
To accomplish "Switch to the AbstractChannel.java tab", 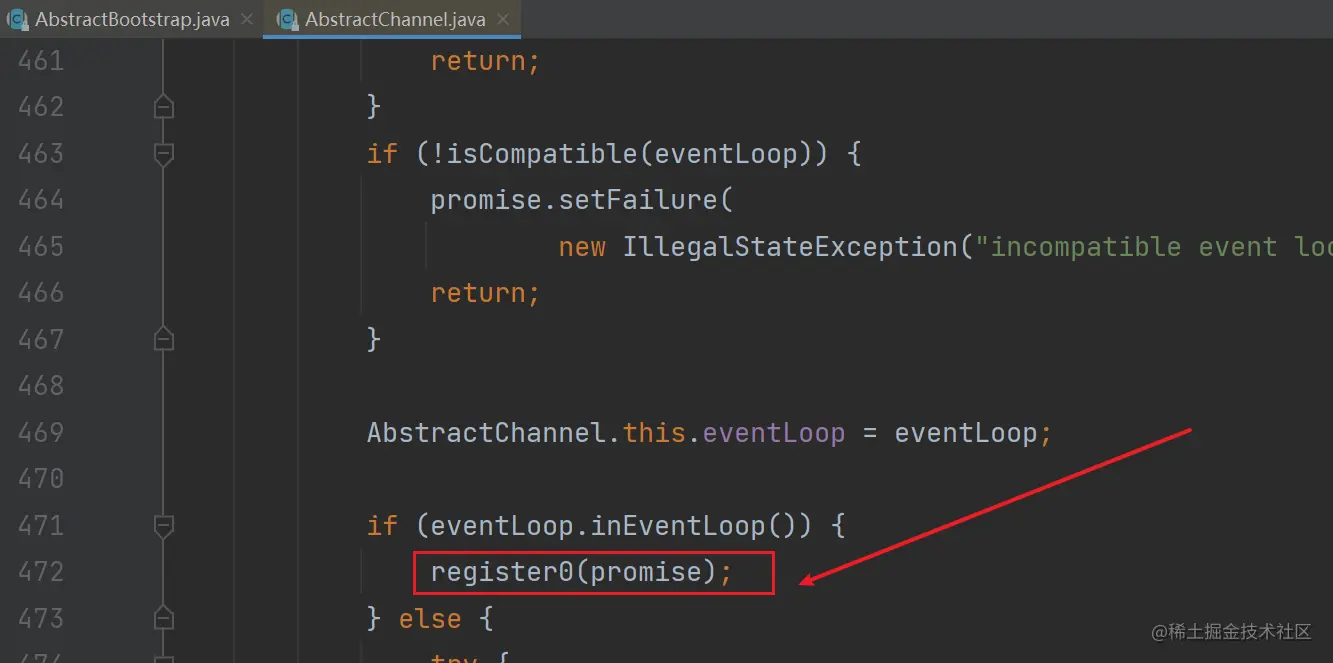I will pyautogui.click(x=392, y=19).
